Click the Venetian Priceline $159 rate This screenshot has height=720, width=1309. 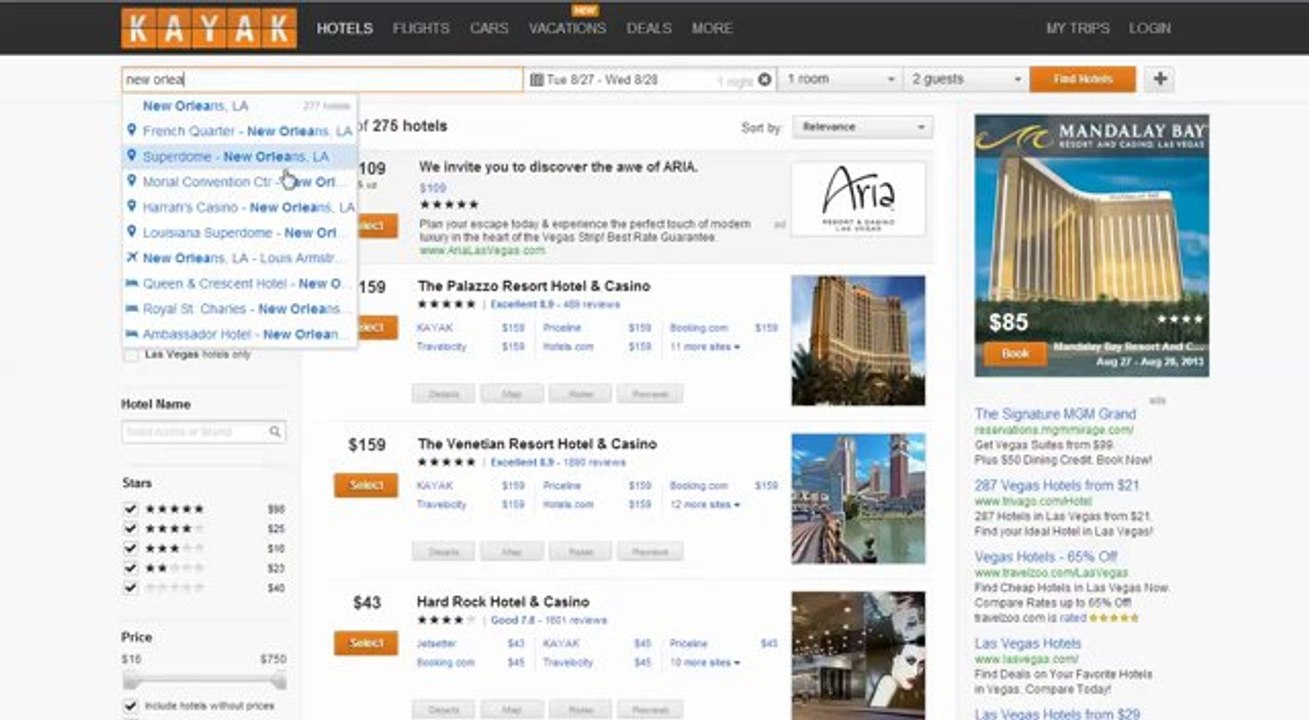(x=597, y=486)
